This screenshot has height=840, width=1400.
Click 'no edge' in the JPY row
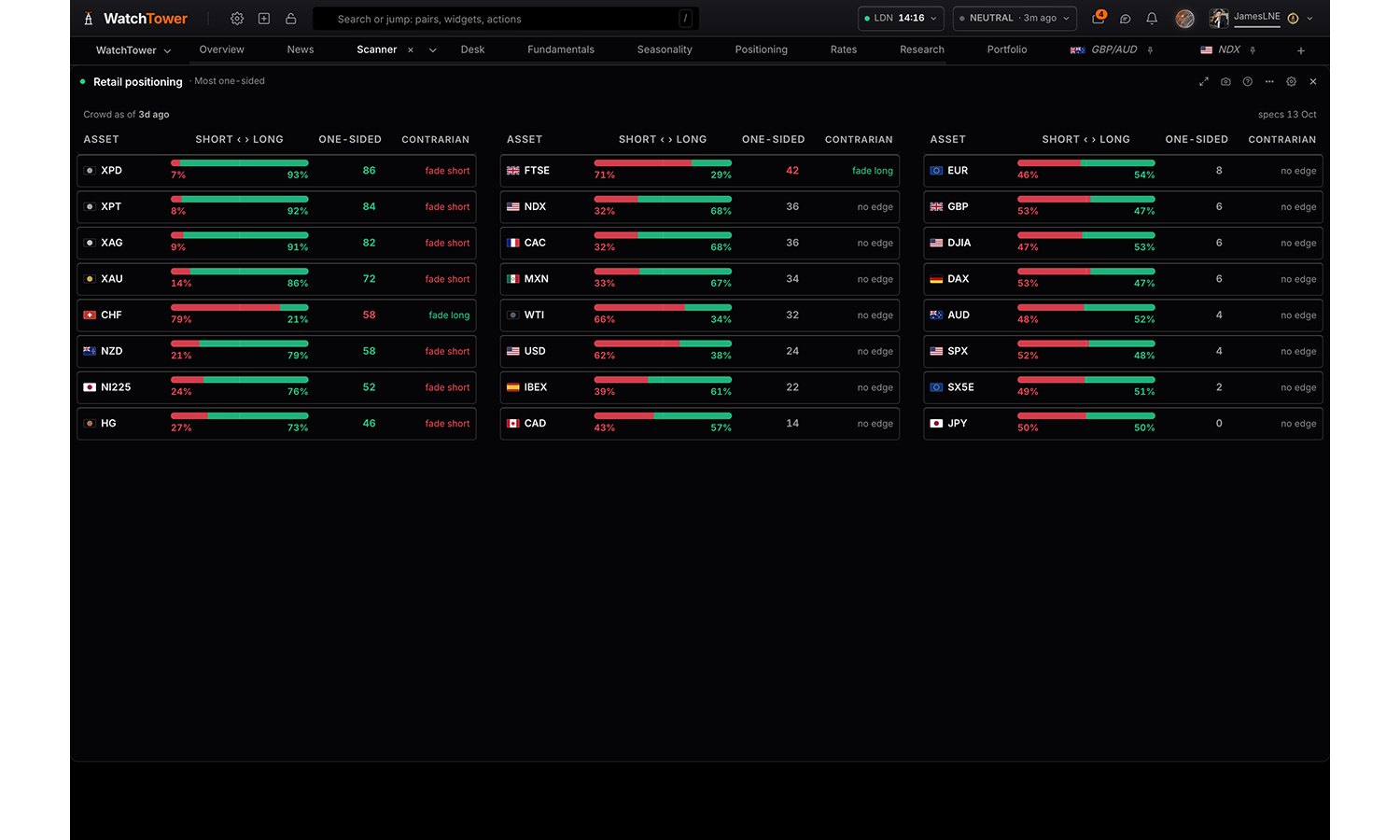click(1298, 424)
